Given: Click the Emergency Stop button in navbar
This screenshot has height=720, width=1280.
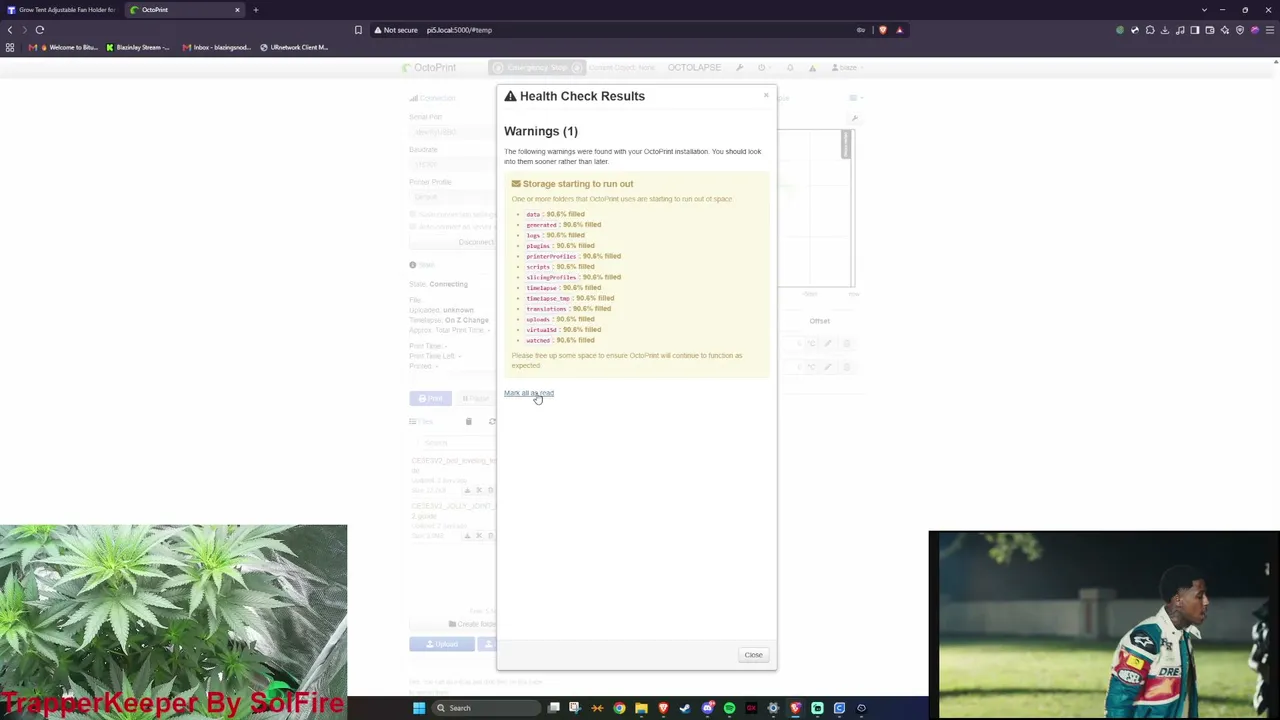Looking at the screenshot, I should [535, 67].
